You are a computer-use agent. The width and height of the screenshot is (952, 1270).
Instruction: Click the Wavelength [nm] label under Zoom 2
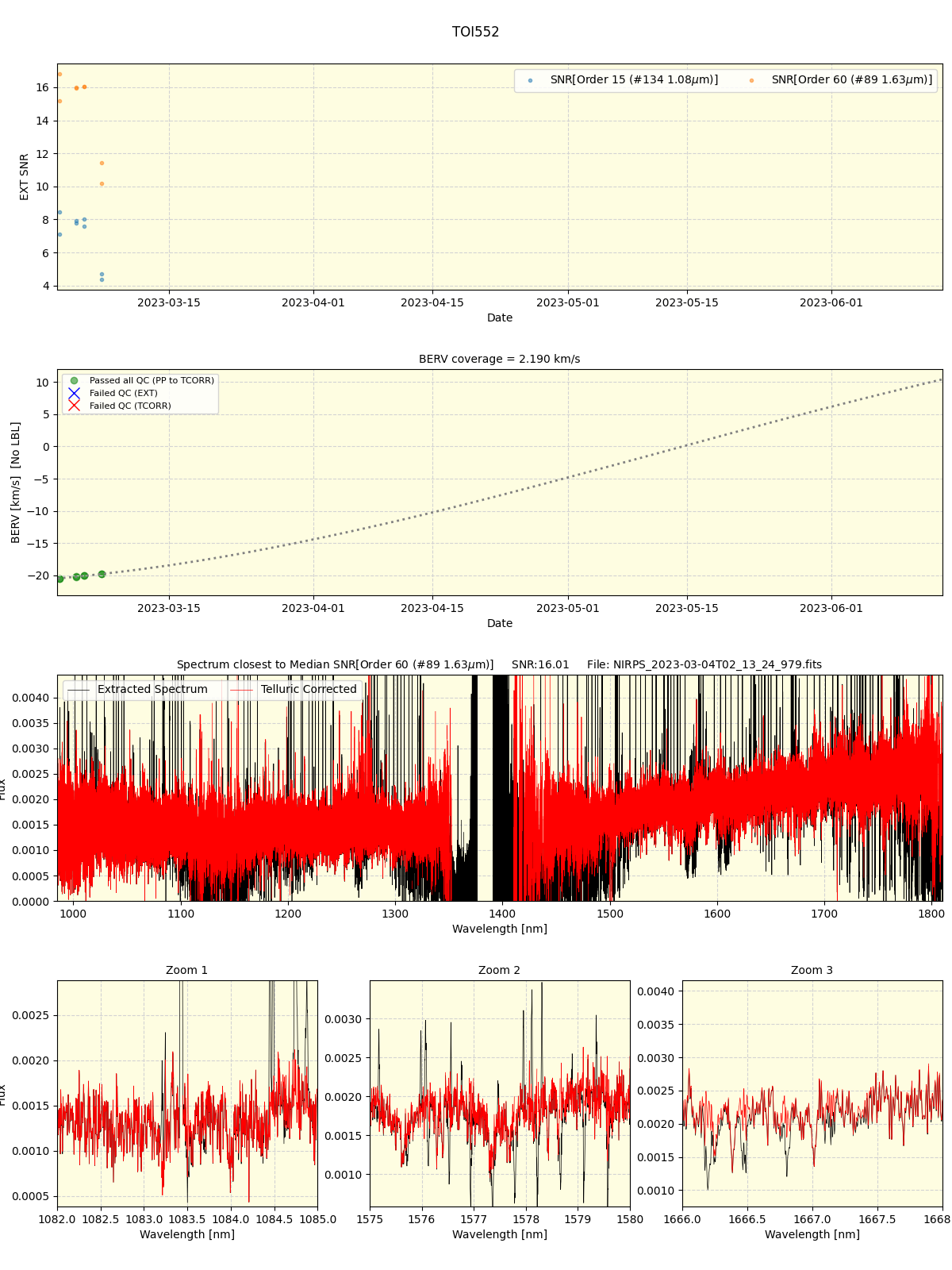(x=499, y=1234)
